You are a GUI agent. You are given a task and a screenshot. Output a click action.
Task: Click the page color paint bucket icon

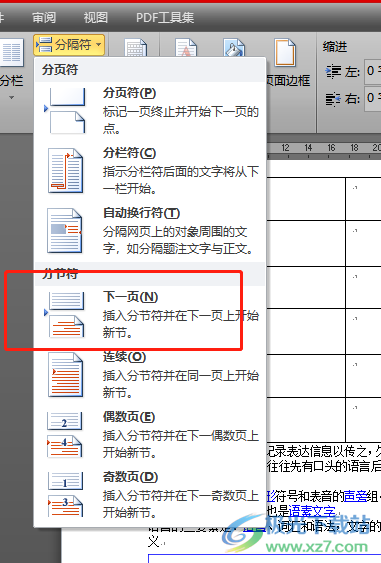234,47
